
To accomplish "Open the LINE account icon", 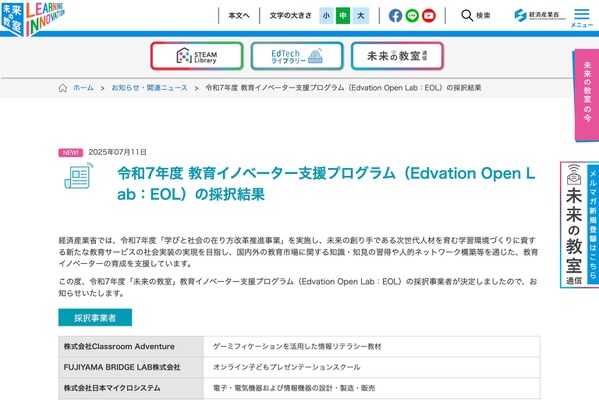I will (x=412, y=16).
